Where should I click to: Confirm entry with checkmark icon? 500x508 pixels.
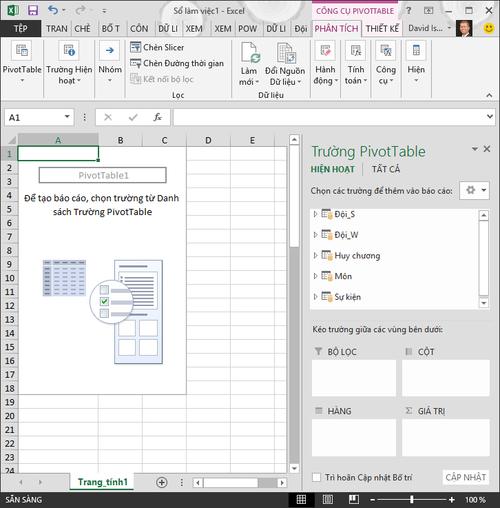click(x=133, y=117)
